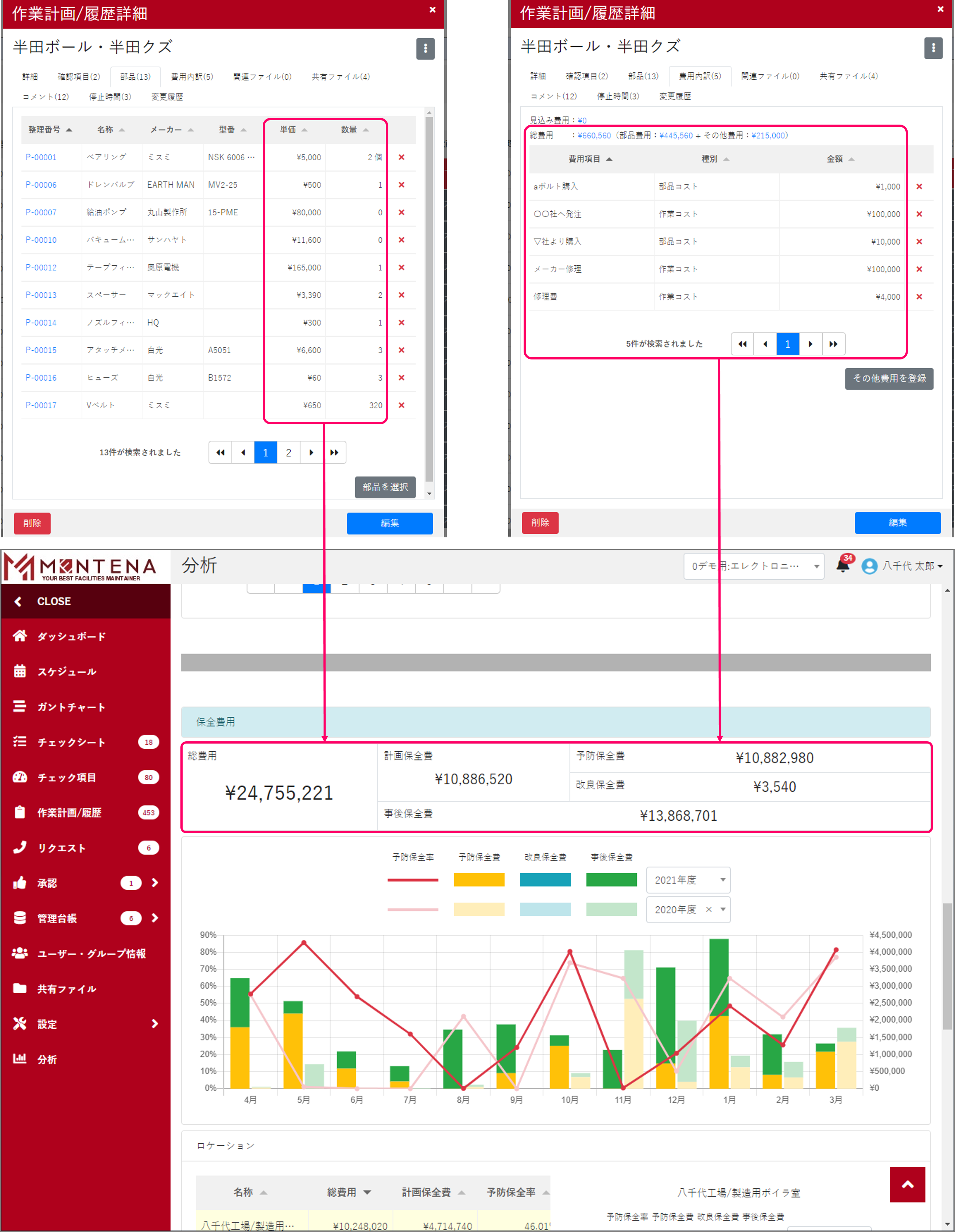This screenshot has width=955, height=1232.
Task: Open the site selector dropdown
Action: (x=754, y=566)
